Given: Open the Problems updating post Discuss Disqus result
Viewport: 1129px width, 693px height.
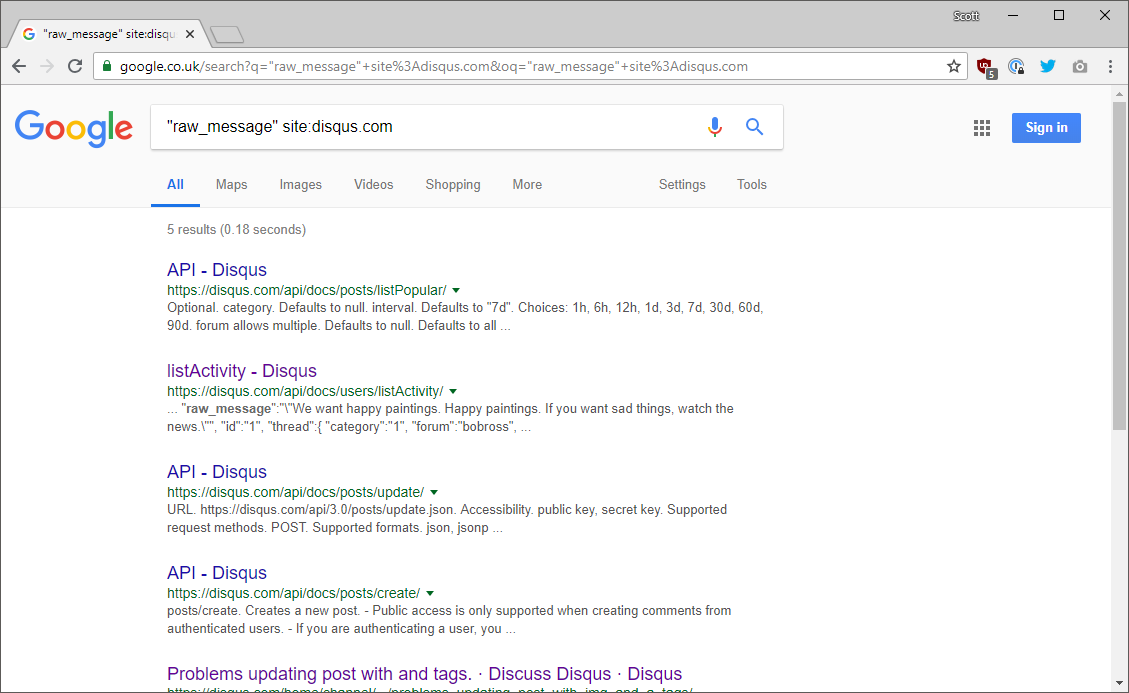Looking at the screenshot, I should point(424,673).
